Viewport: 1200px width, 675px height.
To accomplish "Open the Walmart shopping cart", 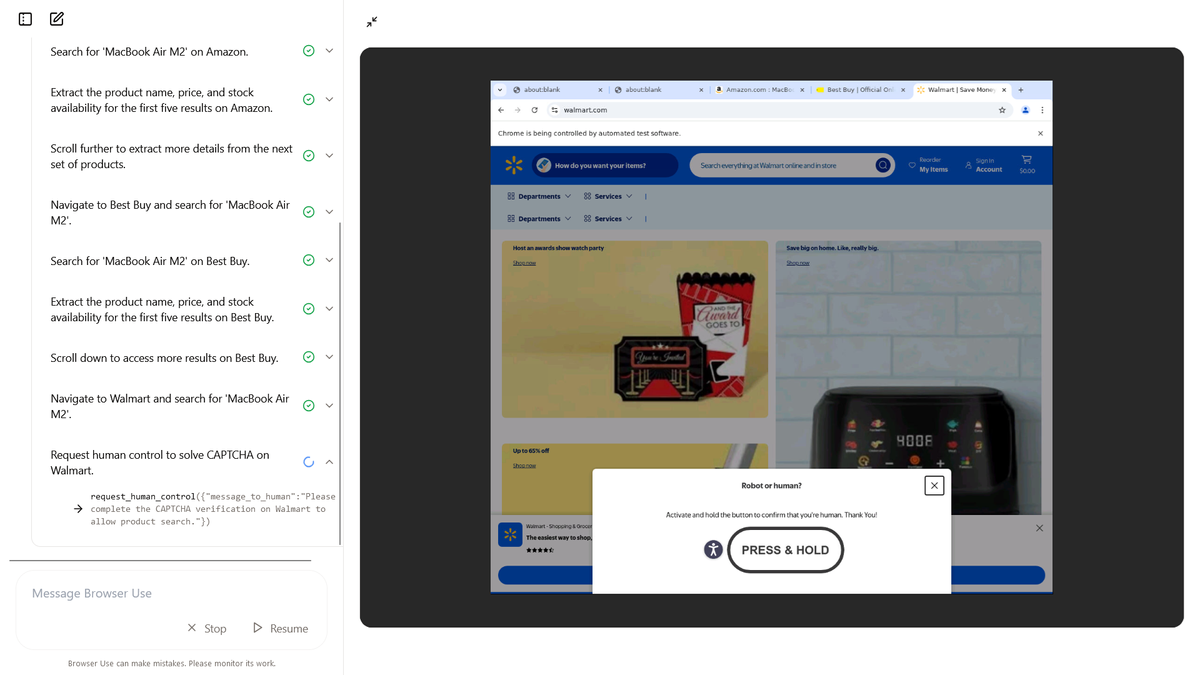I will point(1026,161).
